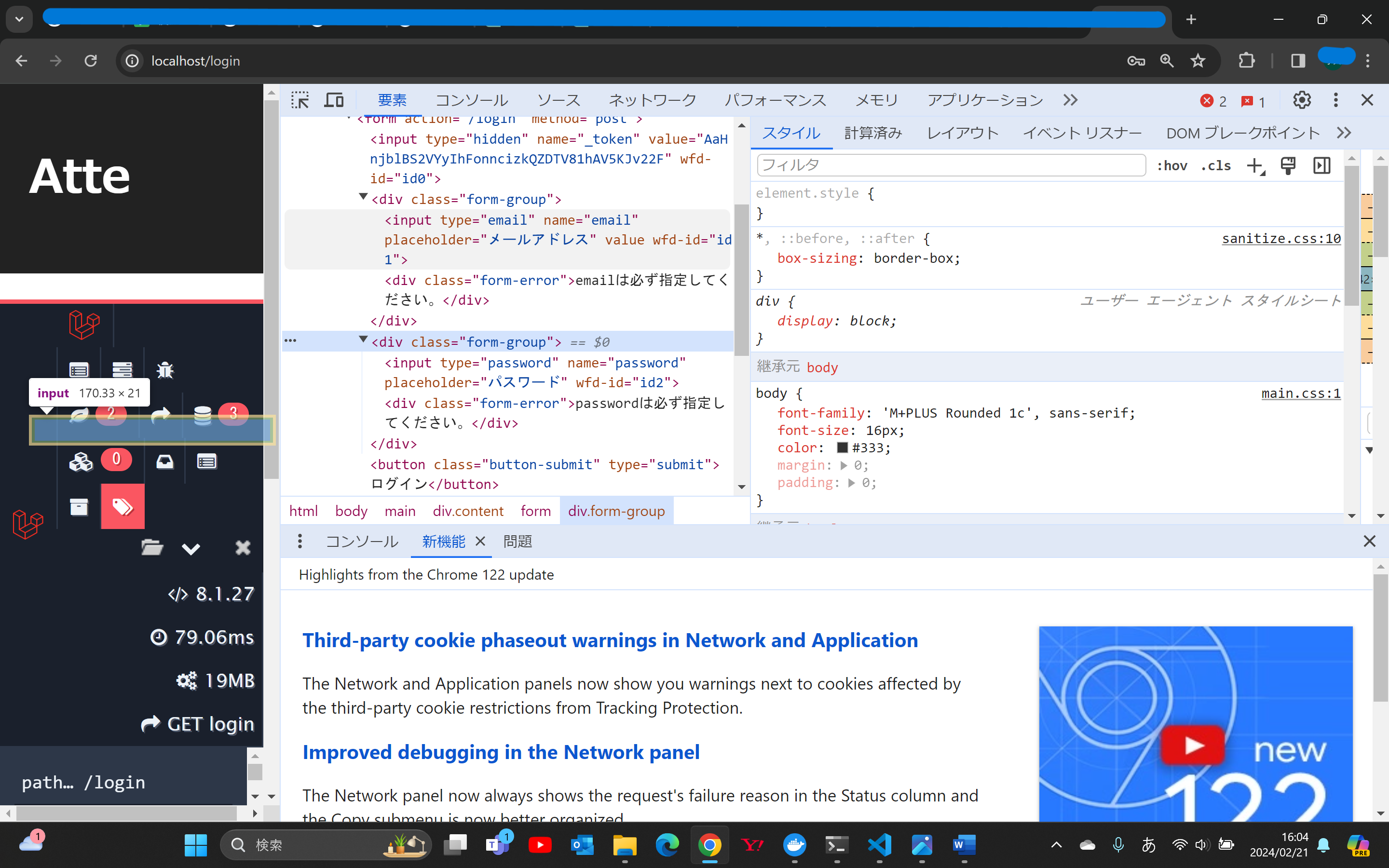Click the Debugbar bug exceptions icon
1389x868 pixels.
165,370
